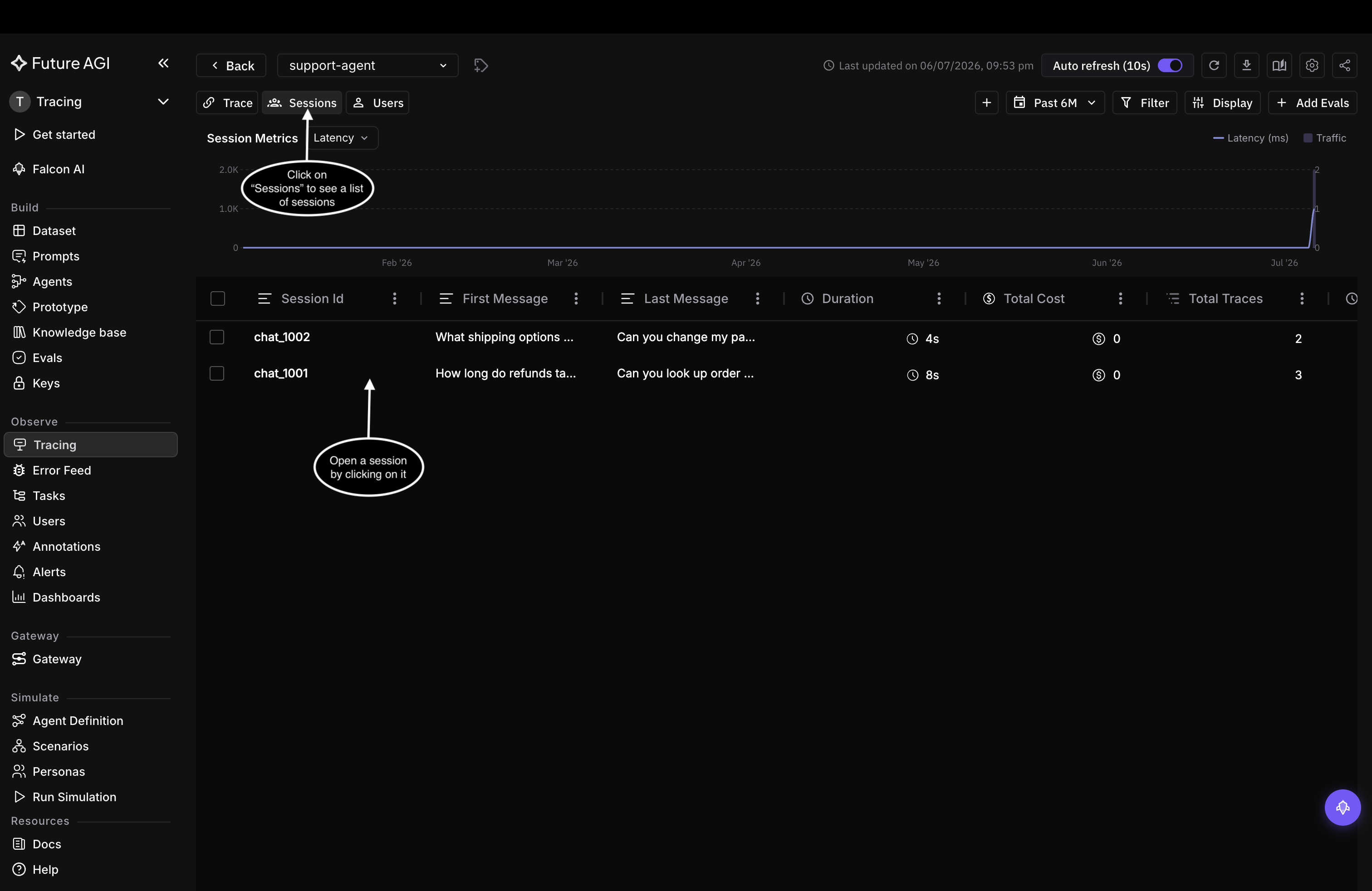The image size is (1372, 891).
Task: Open Total Cost column options menu
Action: click(1121, 299)
